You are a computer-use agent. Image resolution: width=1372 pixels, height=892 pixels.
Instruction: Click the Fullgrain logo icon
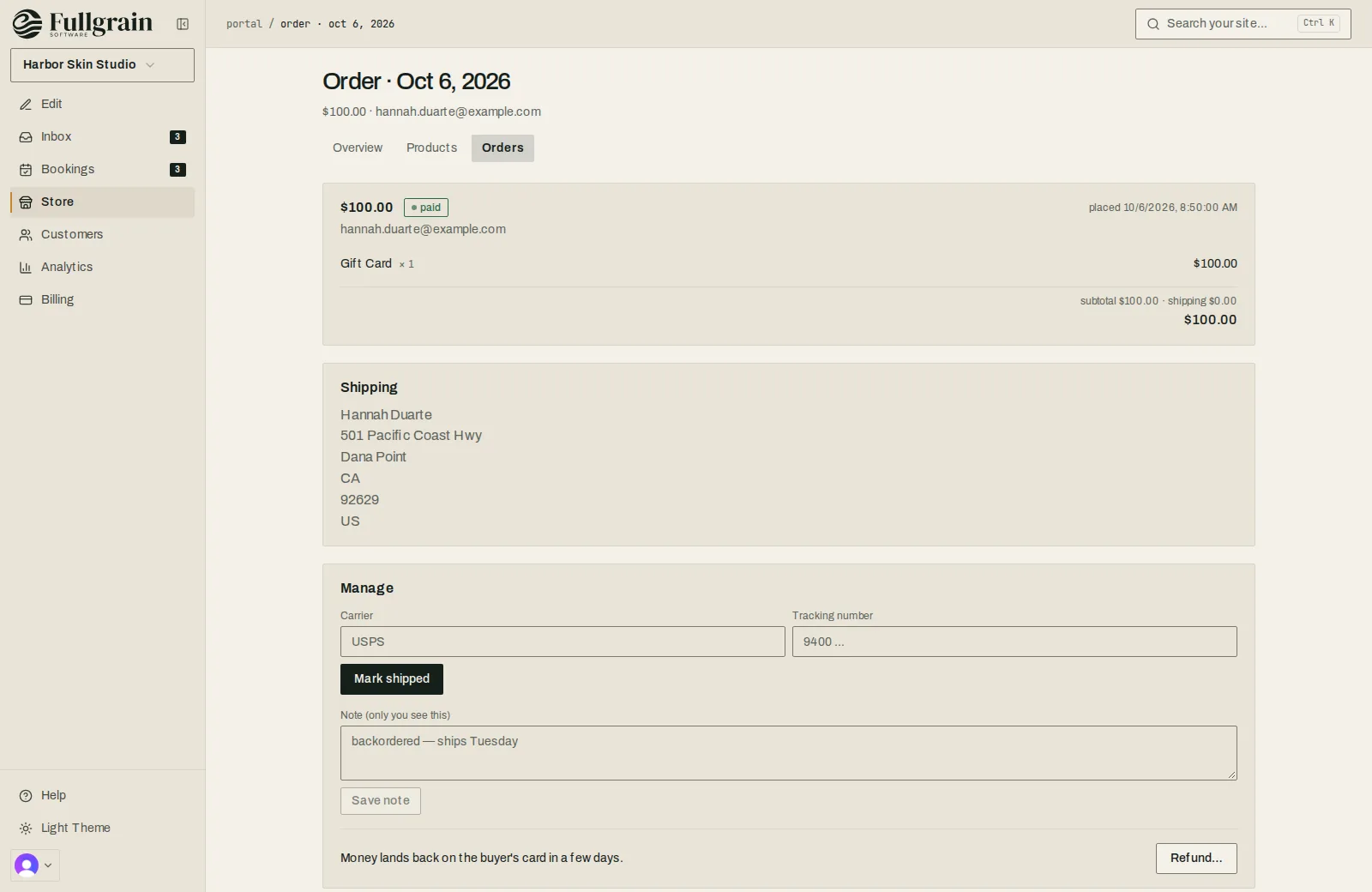(27, 24)
